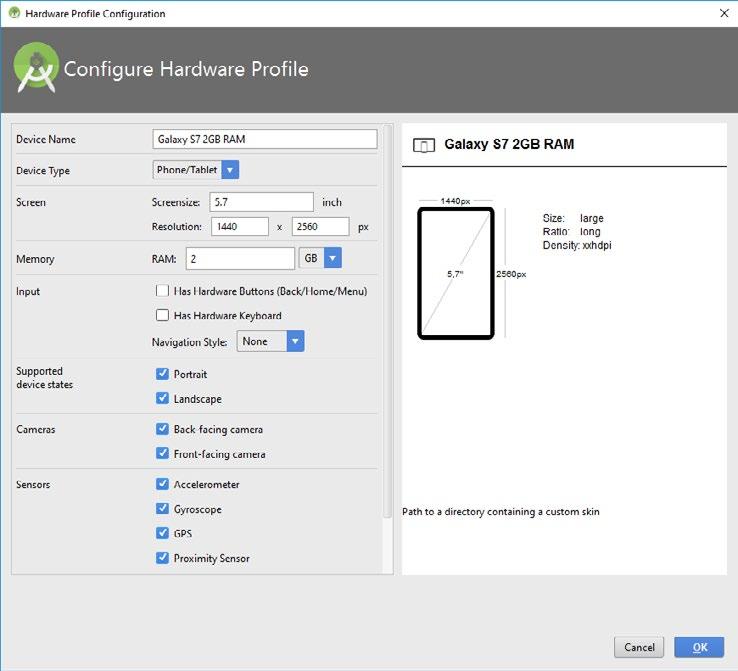
Task: Click the phone preview outline diagram
Action: click(456, 273)
